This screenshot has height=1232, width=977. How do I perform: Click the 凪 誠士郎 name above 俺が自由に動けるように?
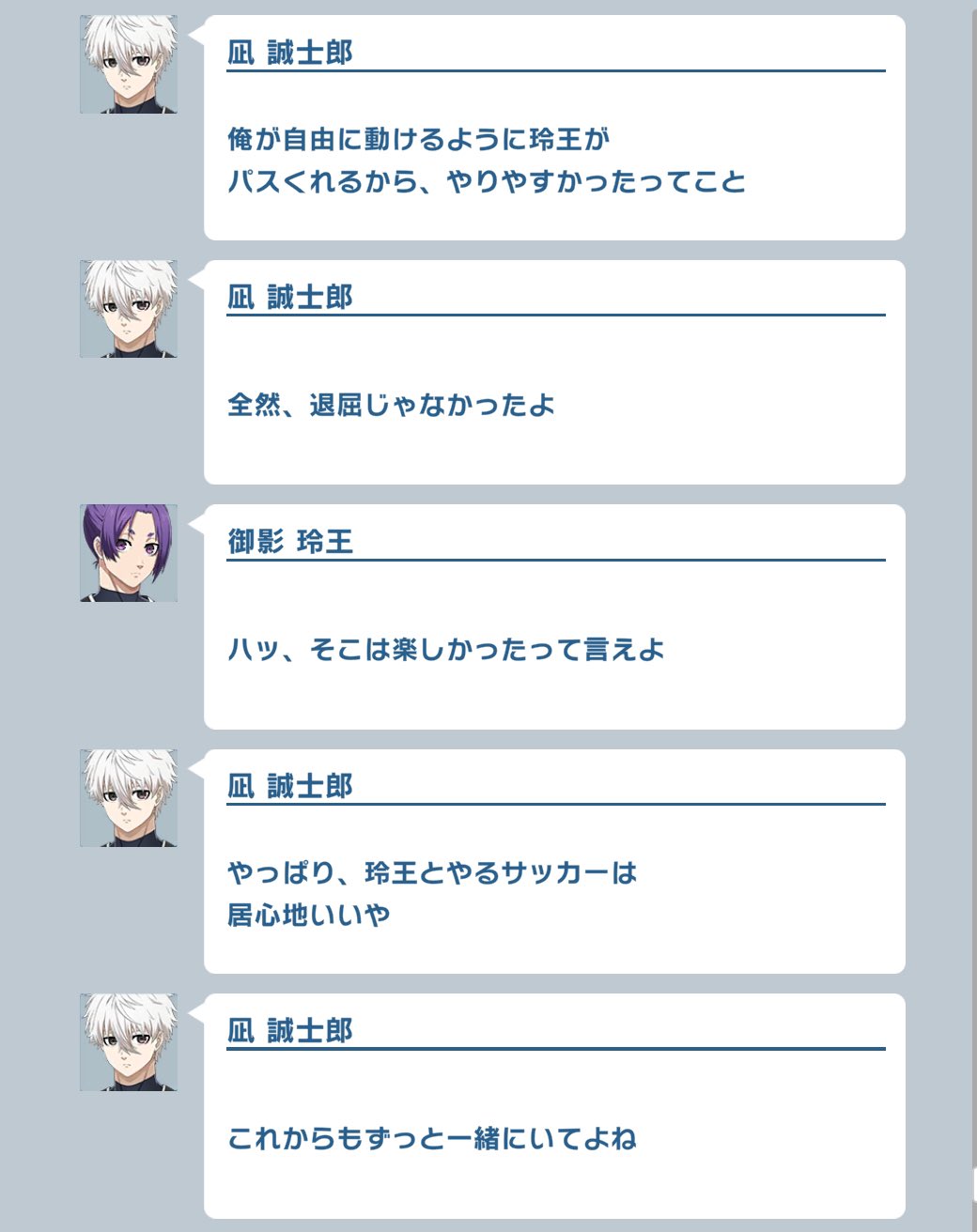click(x=290, y=53)
